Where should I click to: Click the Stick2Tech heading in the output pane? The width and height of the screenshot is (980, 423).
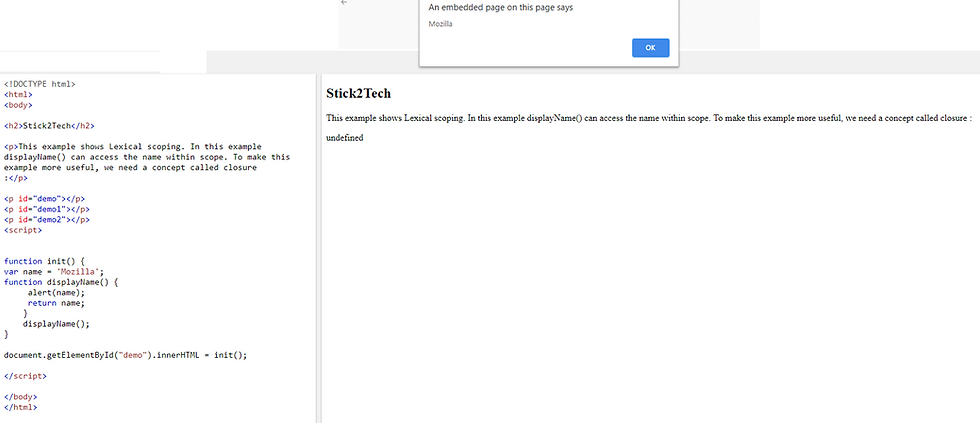click(358, 94)
